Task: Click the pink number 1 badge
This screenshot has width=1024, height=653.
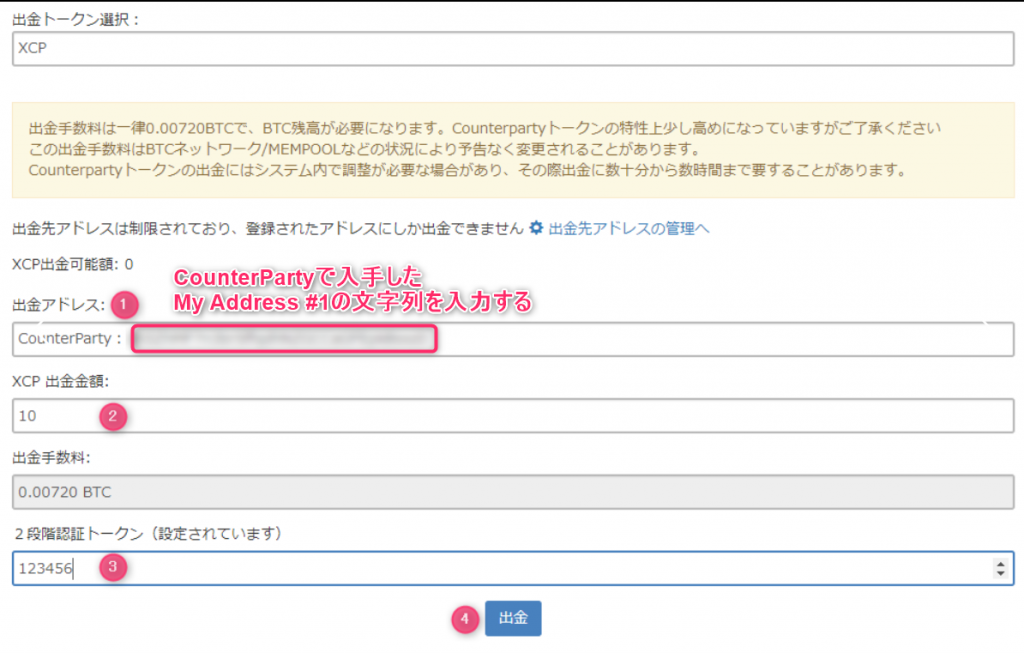Action: 123,303
